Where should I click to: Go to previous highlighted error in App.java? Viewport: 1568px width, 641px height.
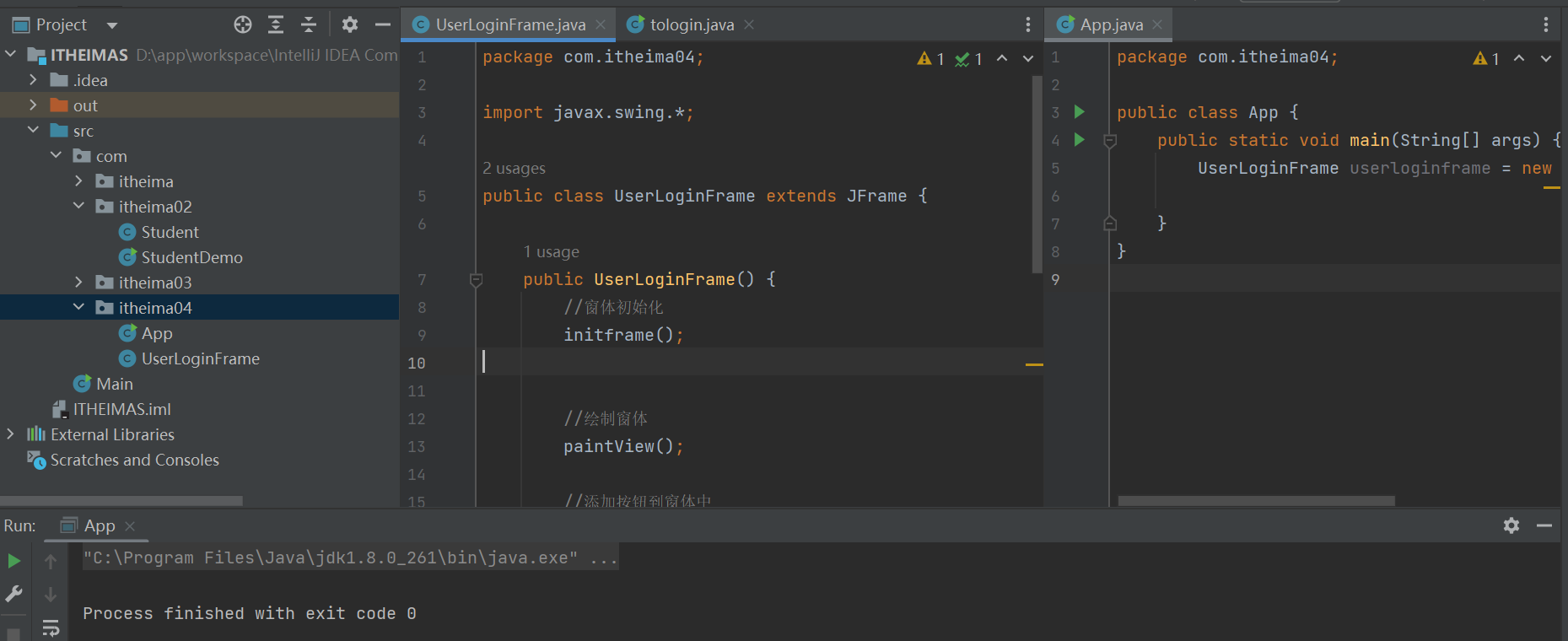1519,58
